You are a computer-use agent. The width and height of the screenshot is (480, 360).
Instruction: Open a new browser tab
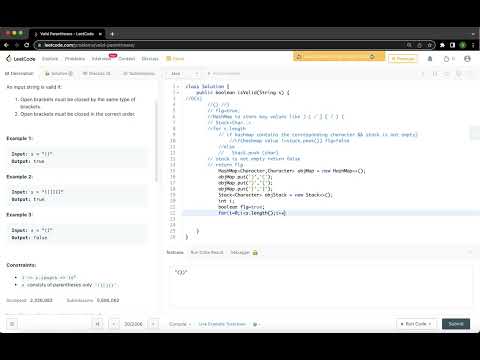tap(112, 34)
